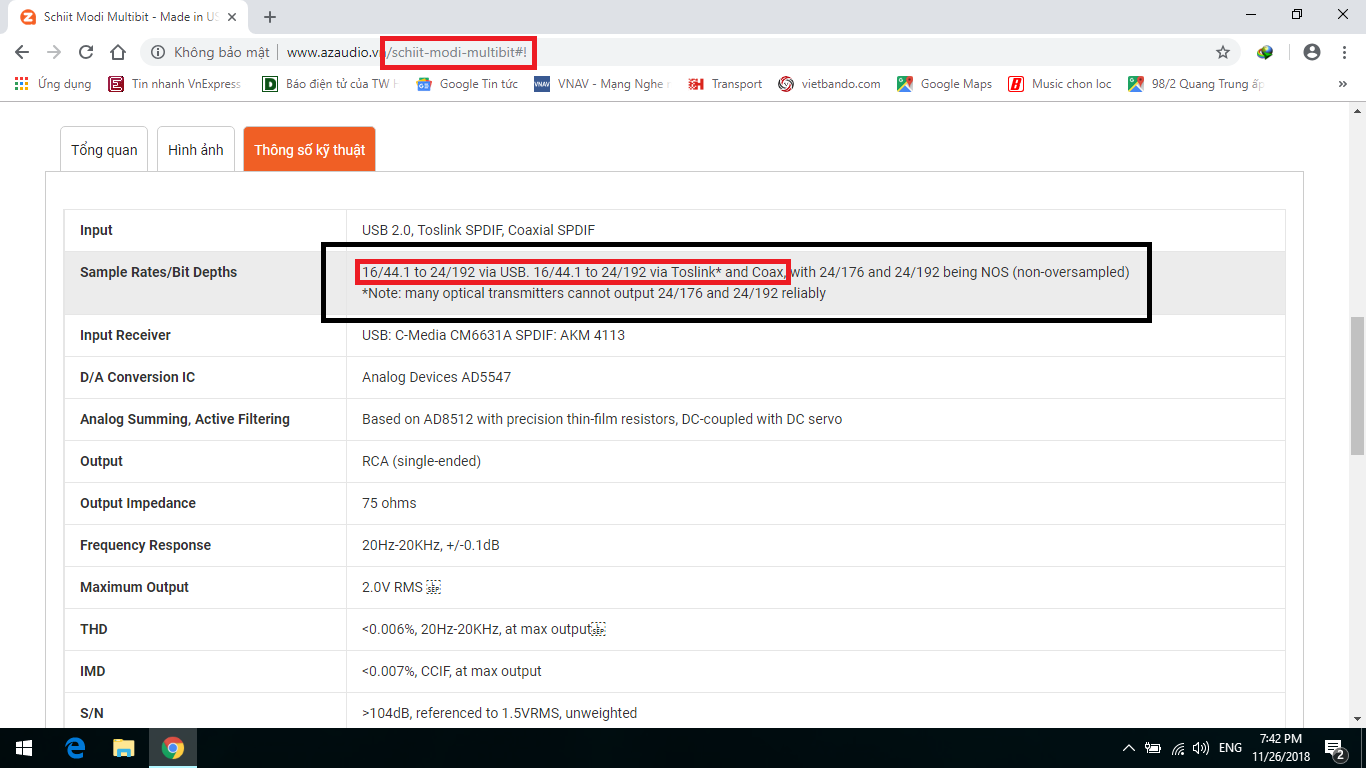Screen dimensions: 1366x768
Task: Expand the hidden bookmarks overflow chevron
Action: [1342, 84]
